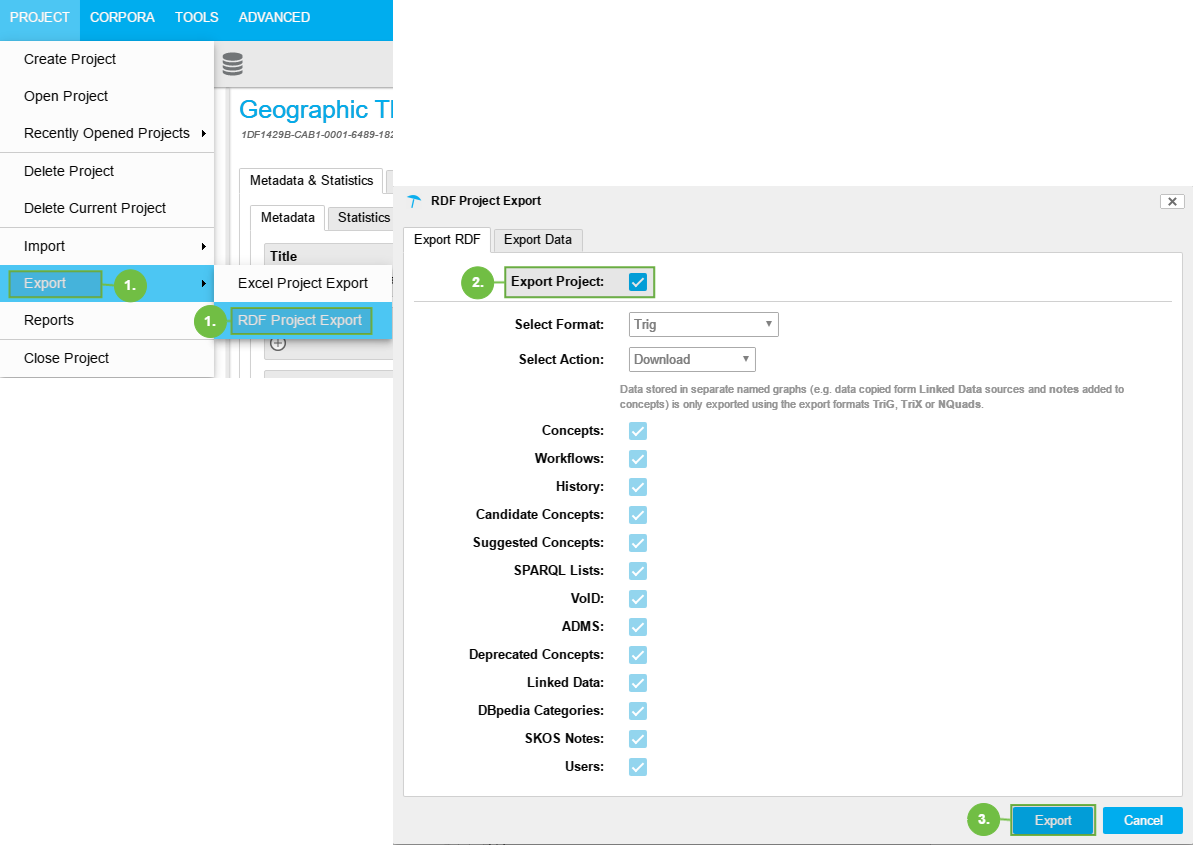Open the Select Format dropdown
This screenshot has height=848, width=1194.
[x=703, y=324]
